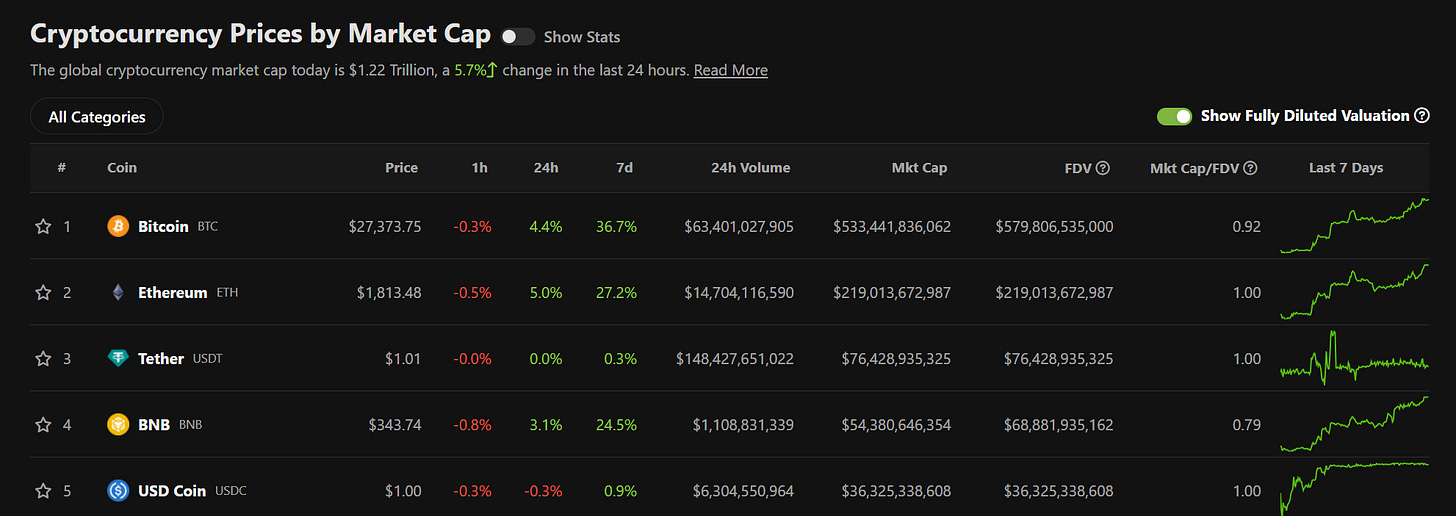This screenshot has height=516, width=1456.
Task: Click the Last 7 Days column header
Action: pyautogui.click(x=1346, y=168)
